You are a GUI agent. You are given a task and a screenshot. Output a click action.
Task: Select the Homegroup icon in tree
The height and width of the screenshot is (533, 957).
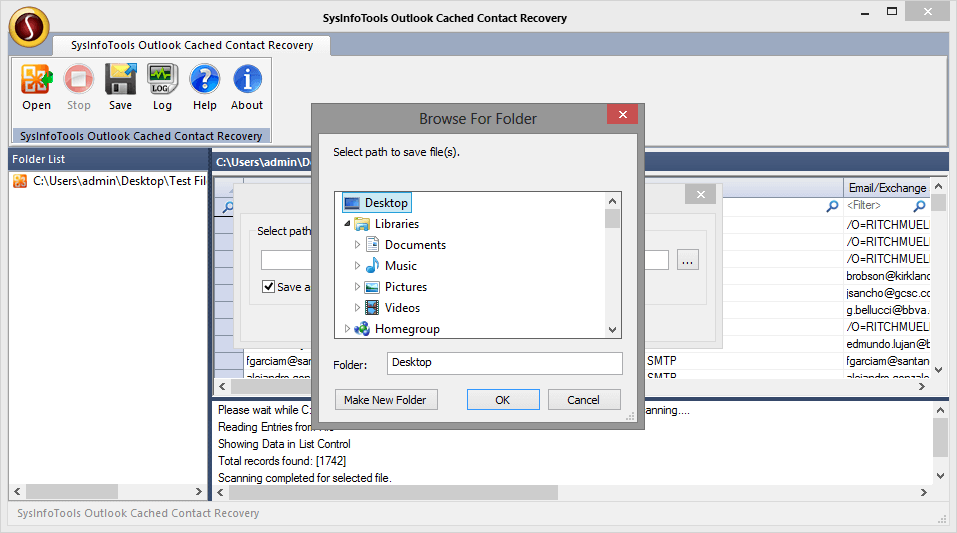[x=362, y=329]
